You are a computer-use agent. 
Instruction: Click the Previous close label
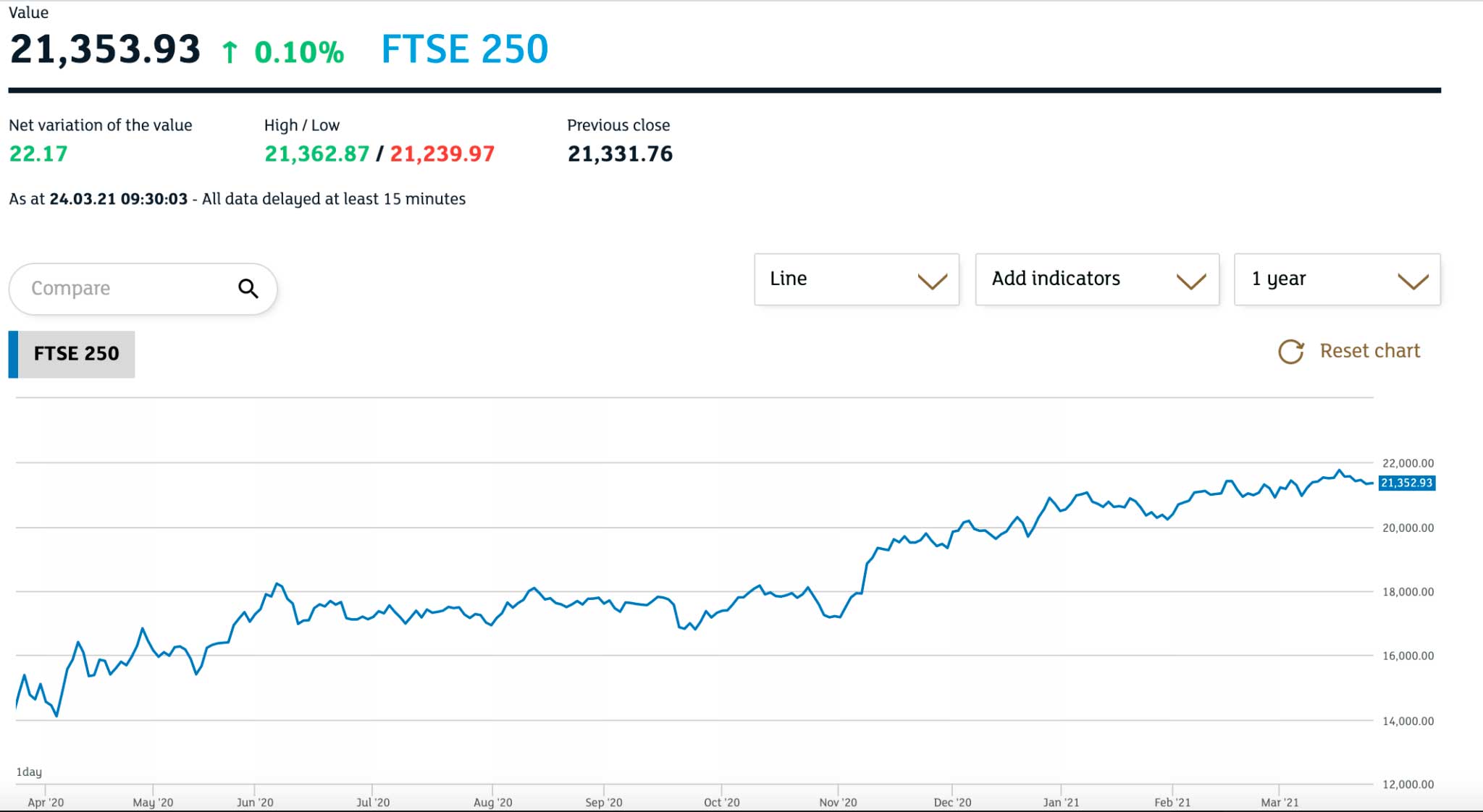[618, 124]
